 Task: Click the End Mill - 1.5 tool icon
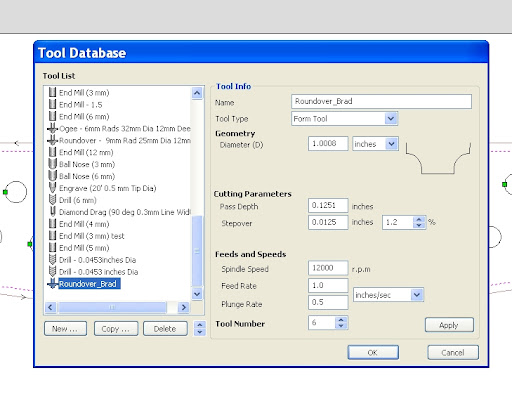[52, 104]
